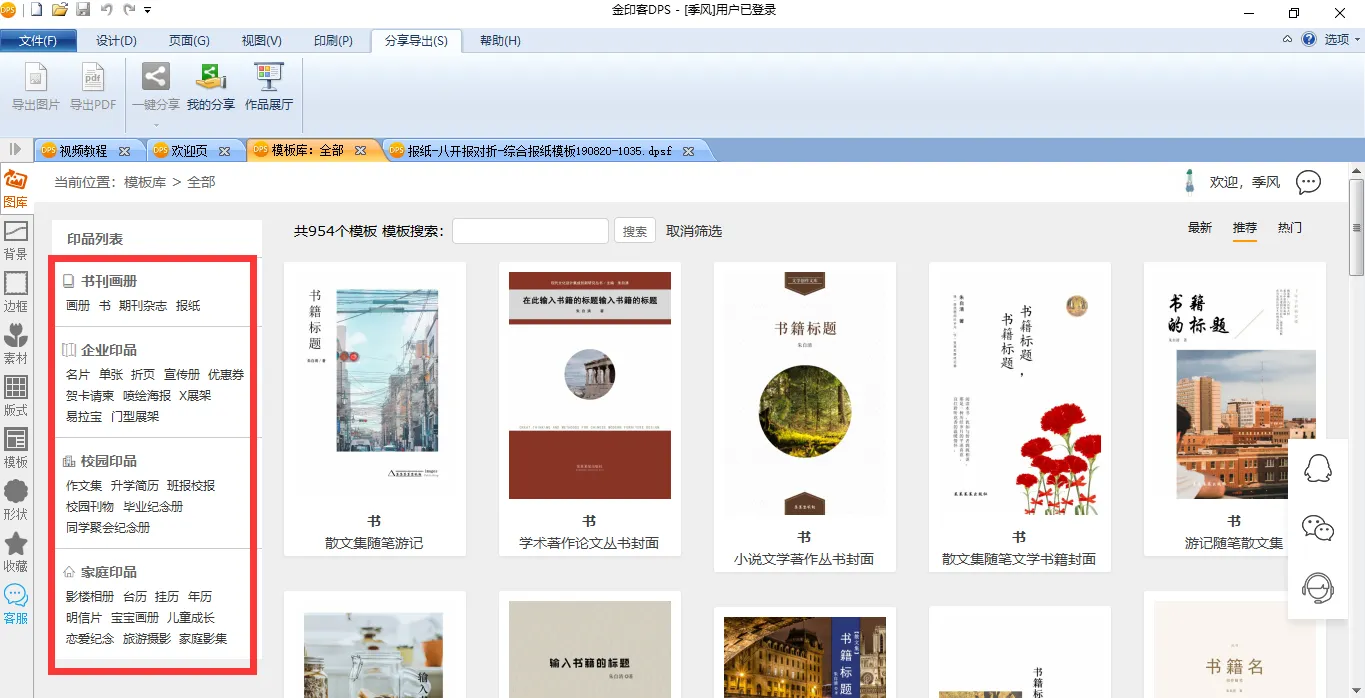Viewport: 1365px width, 698px height.
Task: Sort templates by Newest (最新)
Action: coord(1200,228)
